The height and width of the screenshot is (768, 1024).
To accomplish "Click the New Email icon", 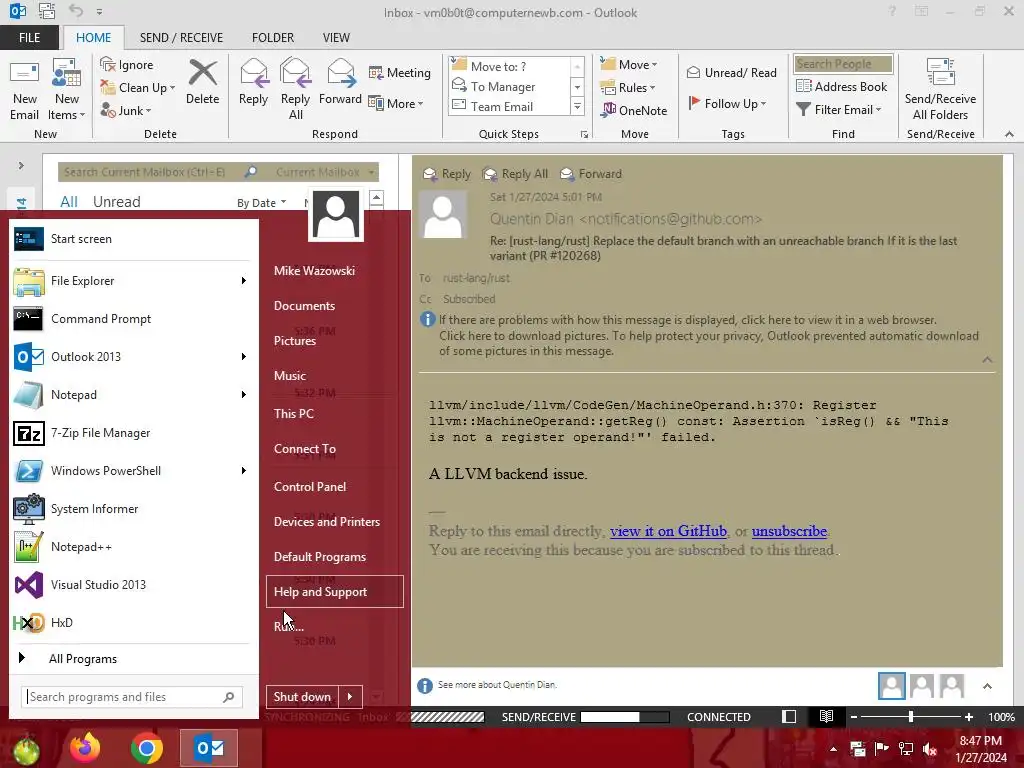I will coord(24,74).
